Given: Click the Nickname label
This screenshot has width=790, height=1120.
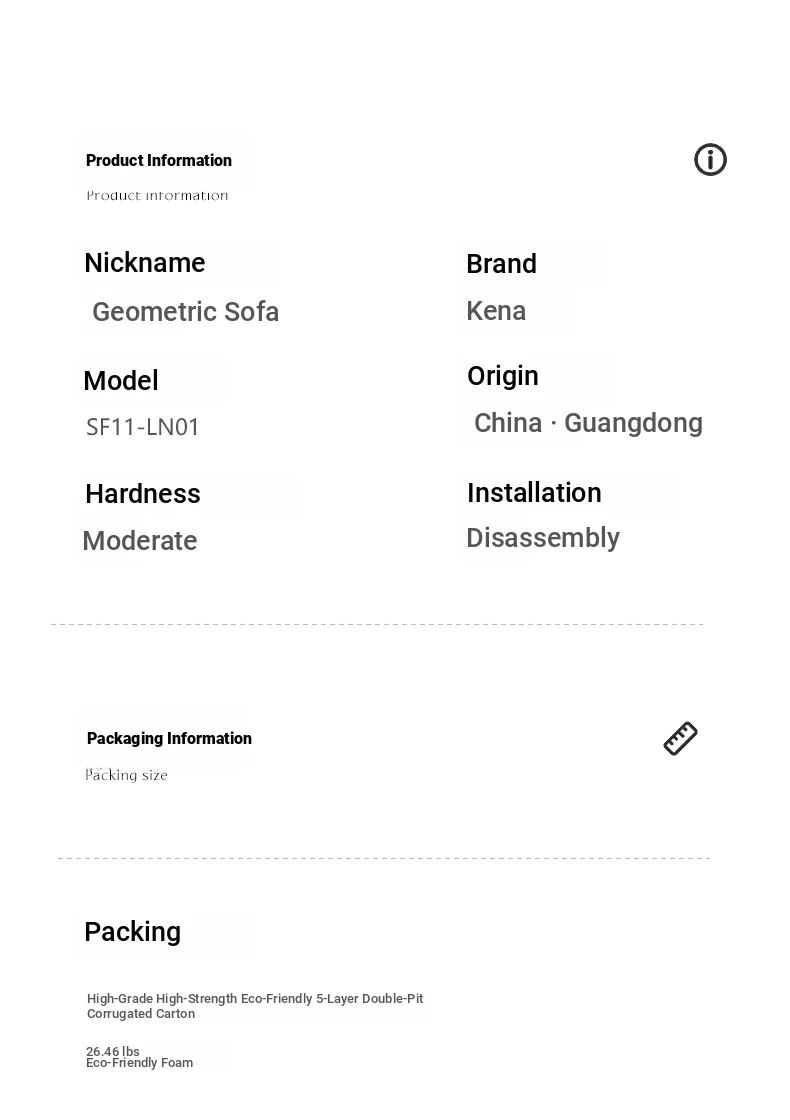Looking at the screenshot, I should click(144, 263).
